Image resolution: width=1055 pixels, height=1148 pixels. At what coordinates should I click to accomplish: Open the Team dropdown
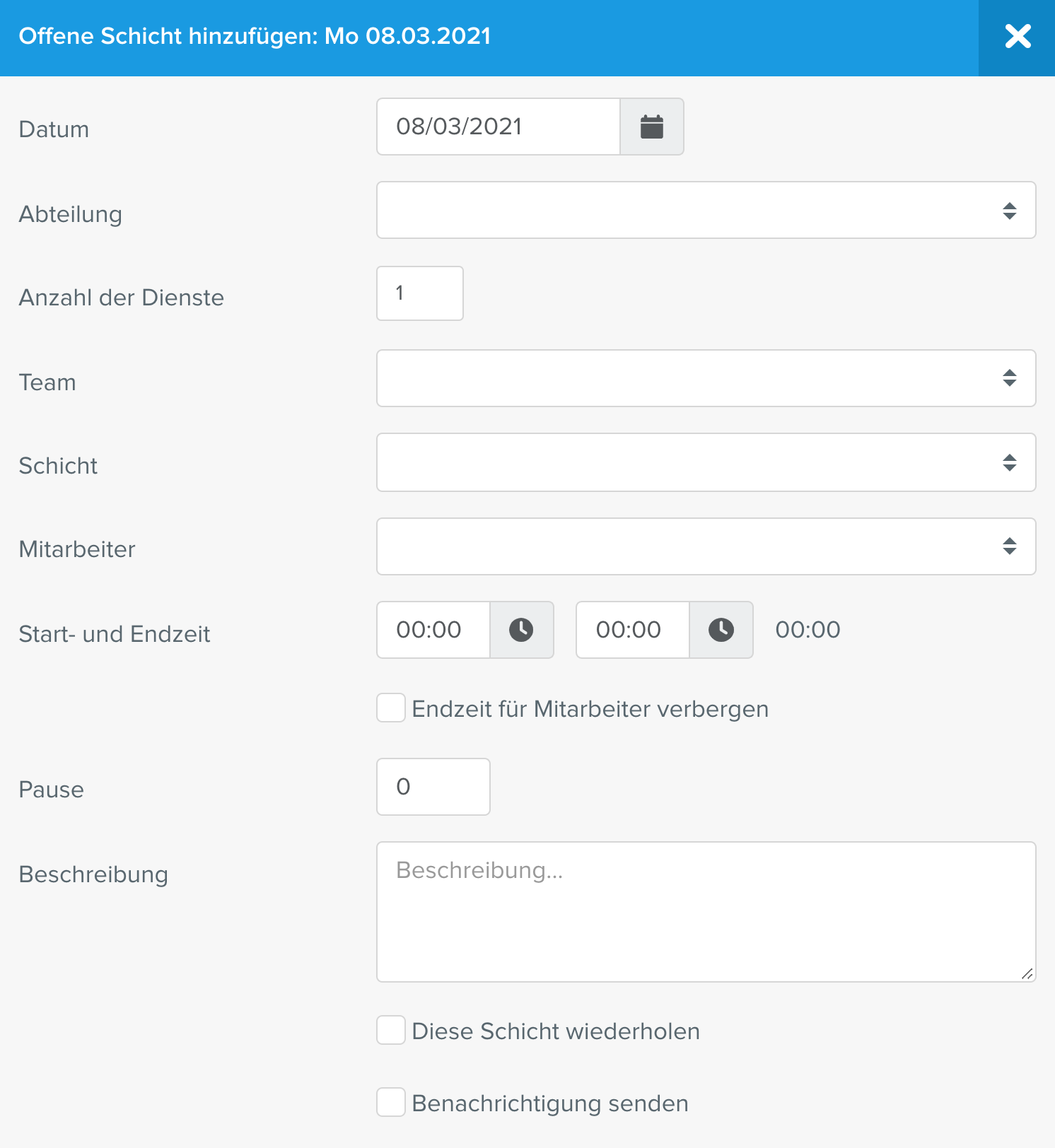coord(706,378)
